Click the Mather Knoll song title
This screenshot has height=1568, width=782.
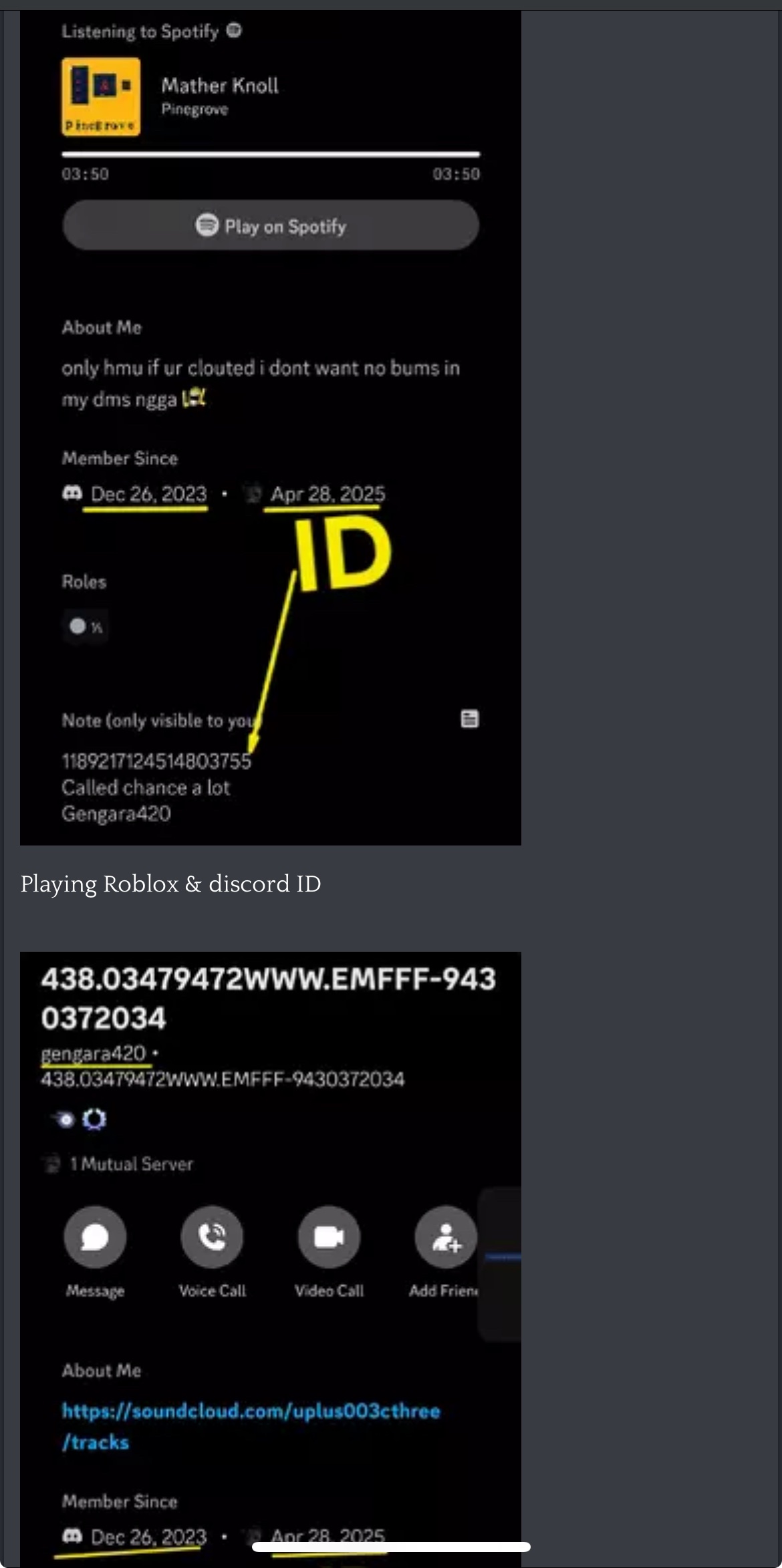pyautogui.click(x=220, y=86)
